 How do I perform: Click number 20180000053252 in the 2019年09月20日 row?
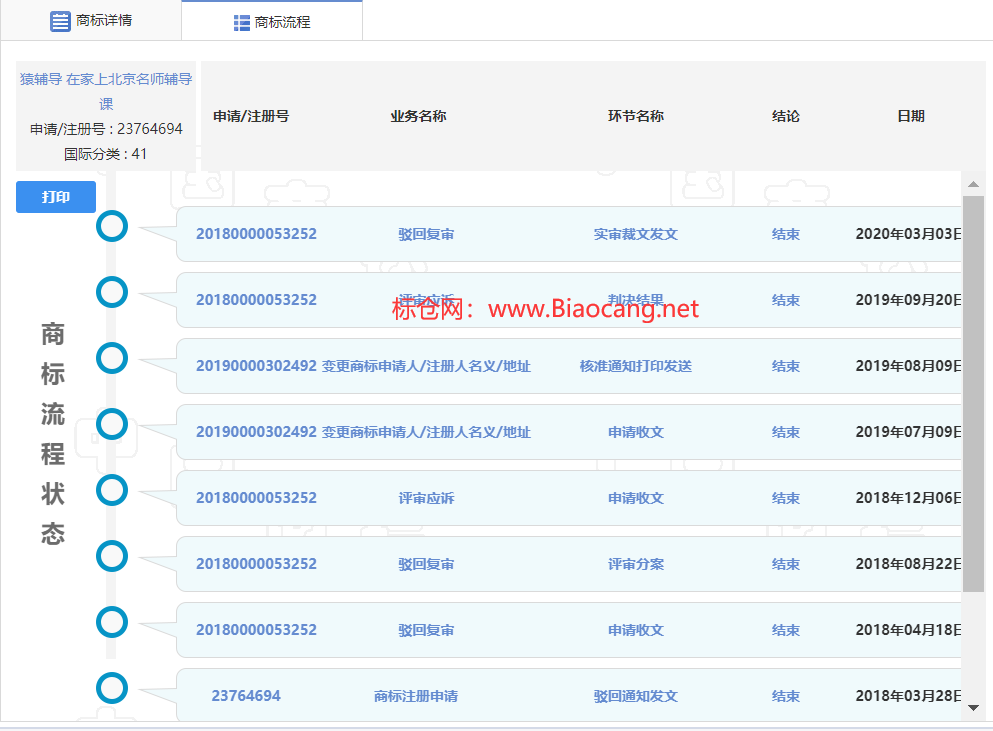(256, 300)
